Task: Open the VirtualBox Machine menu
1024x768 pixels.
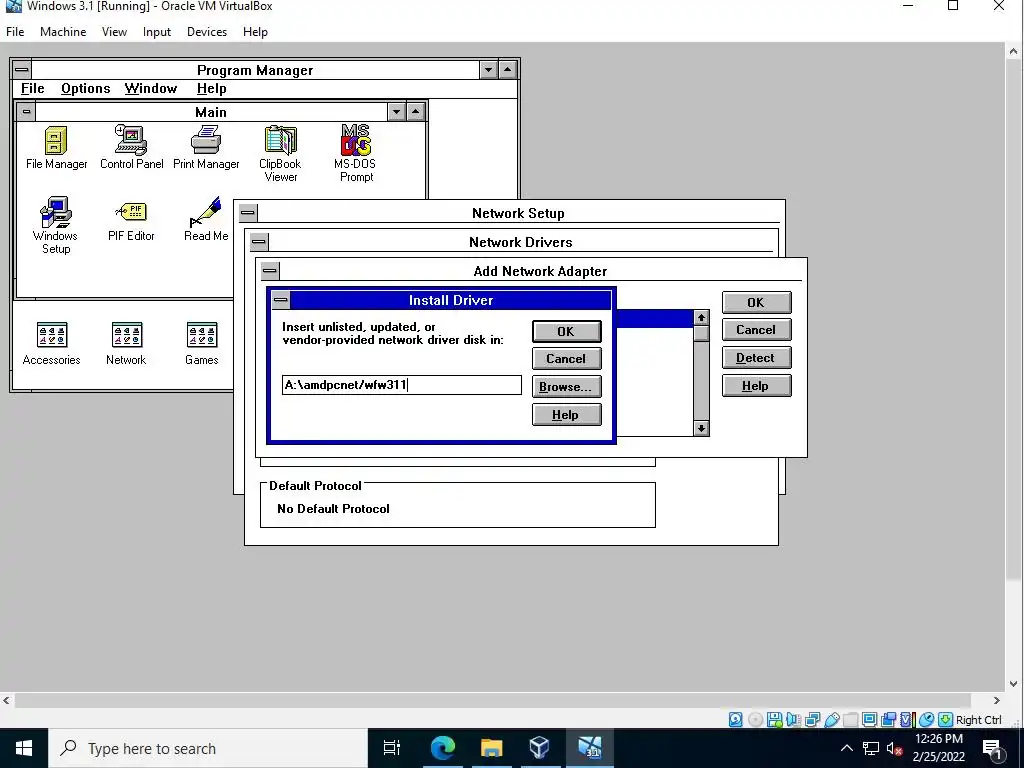Action: tap(63, 32)
